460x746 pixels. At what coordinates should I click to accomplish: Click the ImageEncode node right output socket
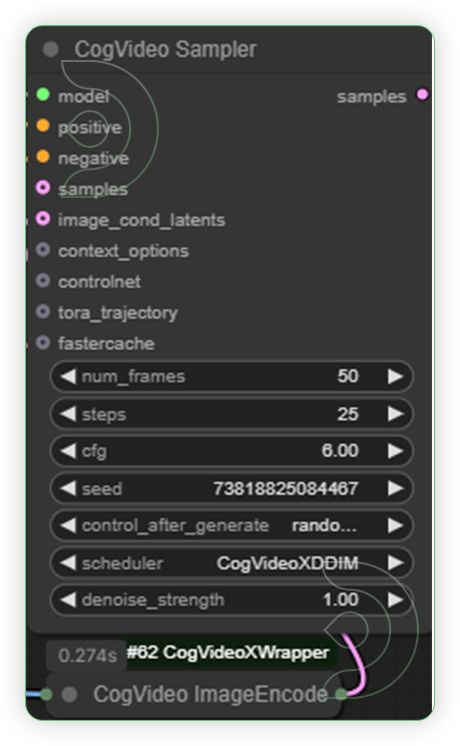341,694
